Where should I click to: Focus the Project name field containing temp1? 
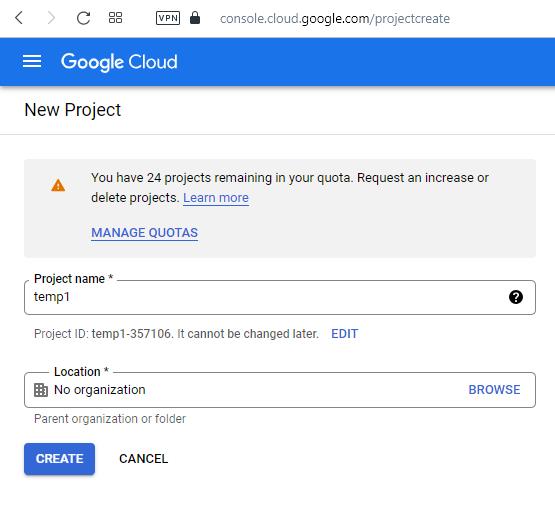(280, 297)
